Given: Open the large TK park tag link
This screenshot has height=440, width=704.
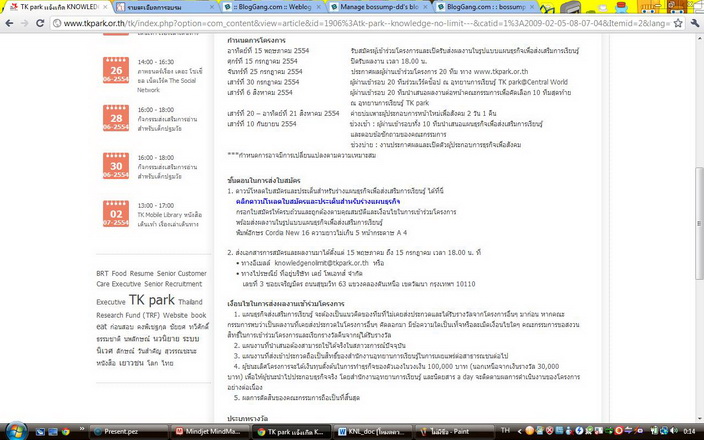Looking at the screenshot, I should tap(151, 300).
